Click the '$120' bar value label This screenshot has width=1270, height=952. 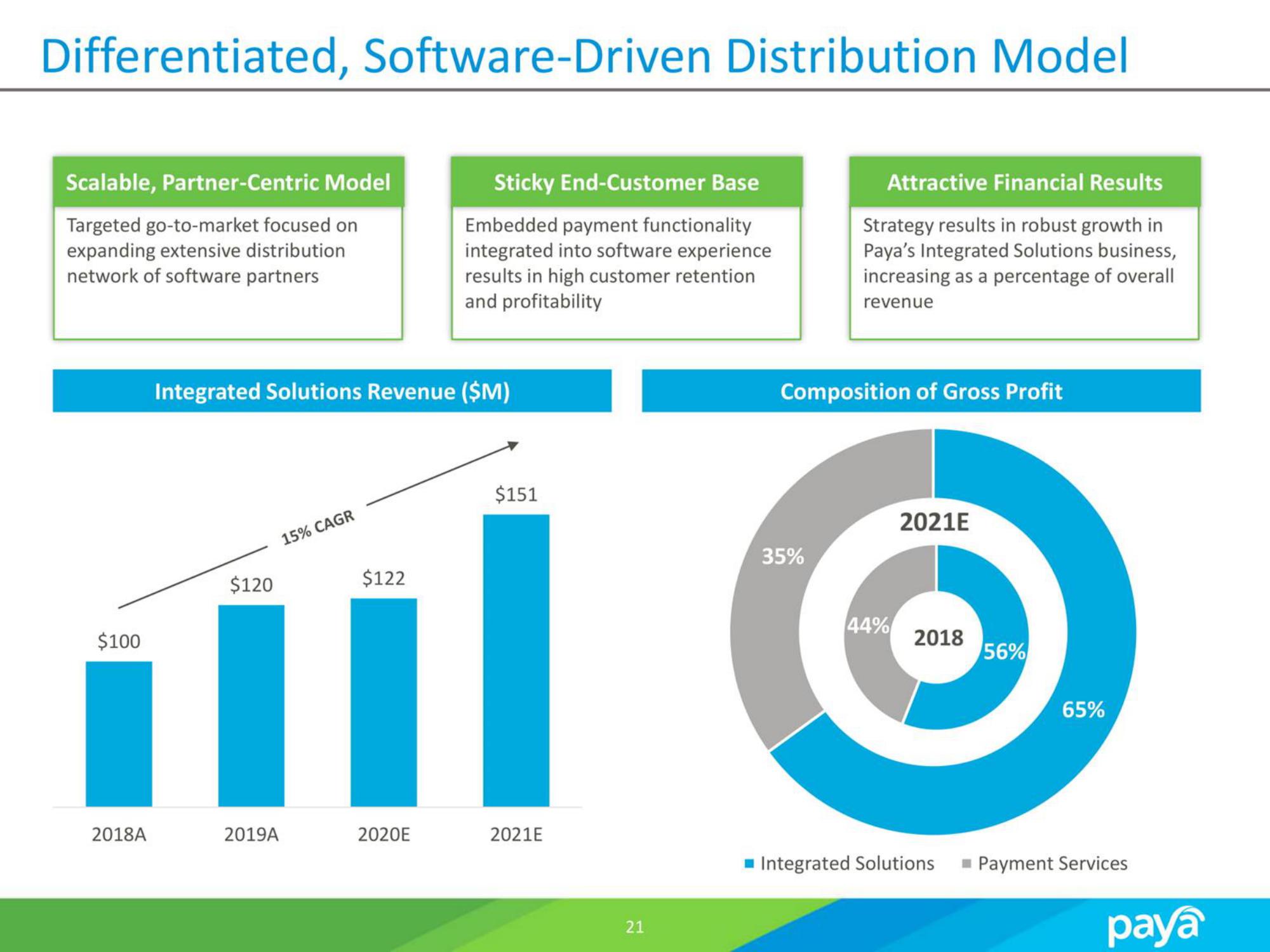point(251,585)
